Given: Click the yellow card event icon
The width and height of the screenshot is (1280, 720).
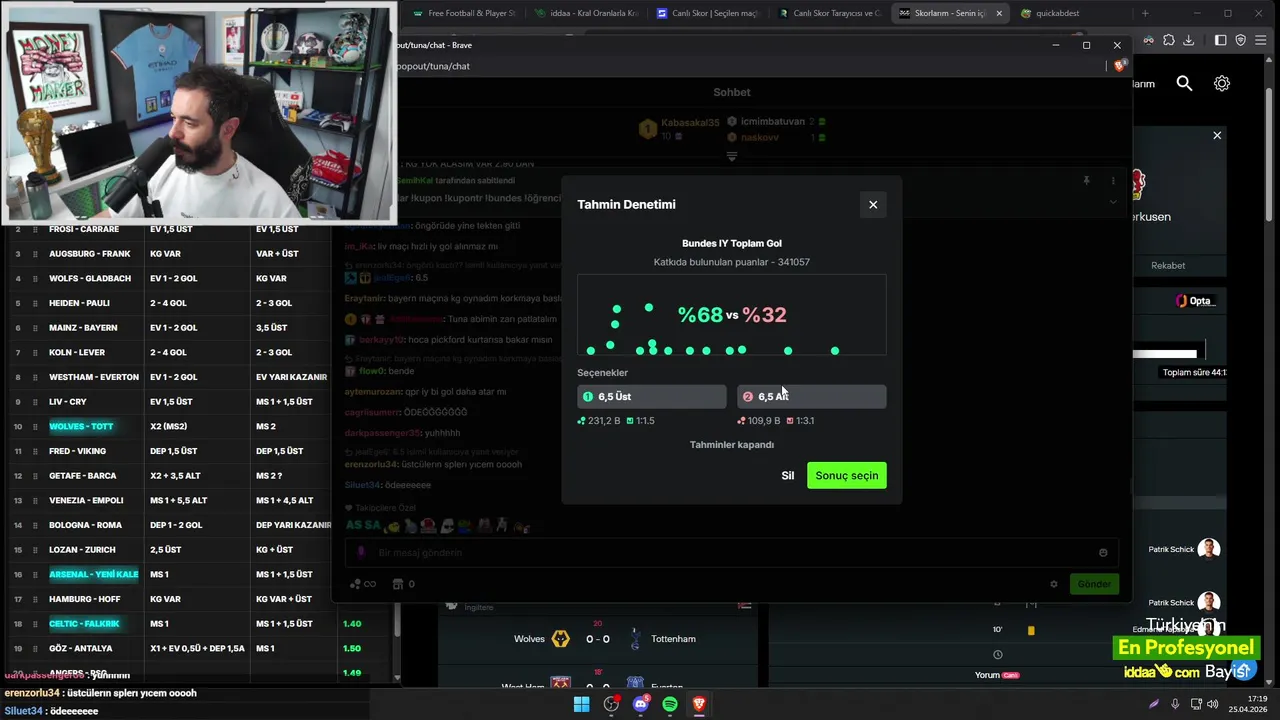Looking at the screenshot, I should tap(1031, 630).
